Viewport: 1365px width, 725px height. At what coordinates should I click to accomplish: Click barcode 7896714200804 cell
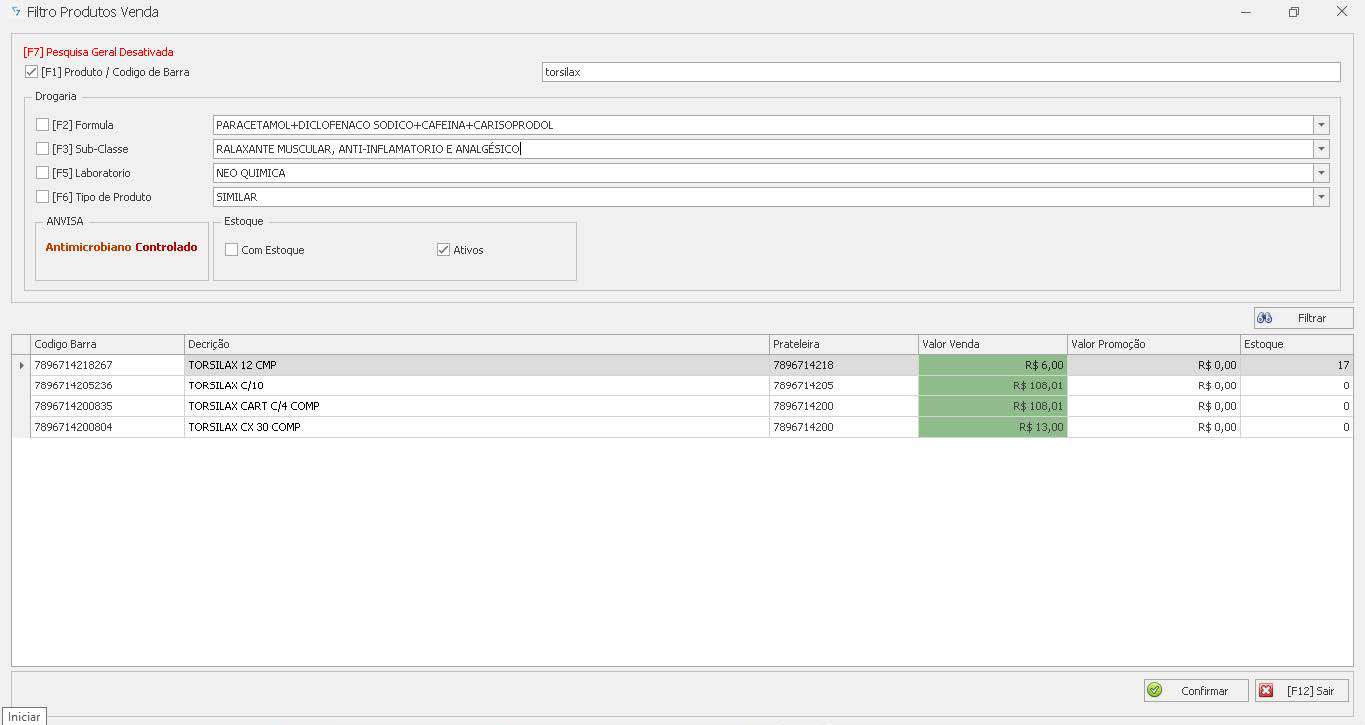tap(107, 427)
